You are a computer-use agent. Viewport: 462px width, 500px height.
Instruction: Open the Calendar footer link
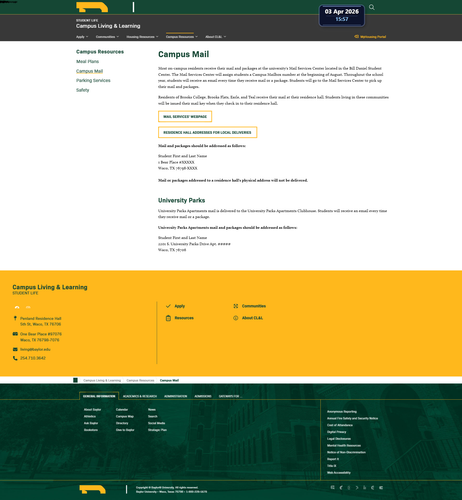coord(122,409)
